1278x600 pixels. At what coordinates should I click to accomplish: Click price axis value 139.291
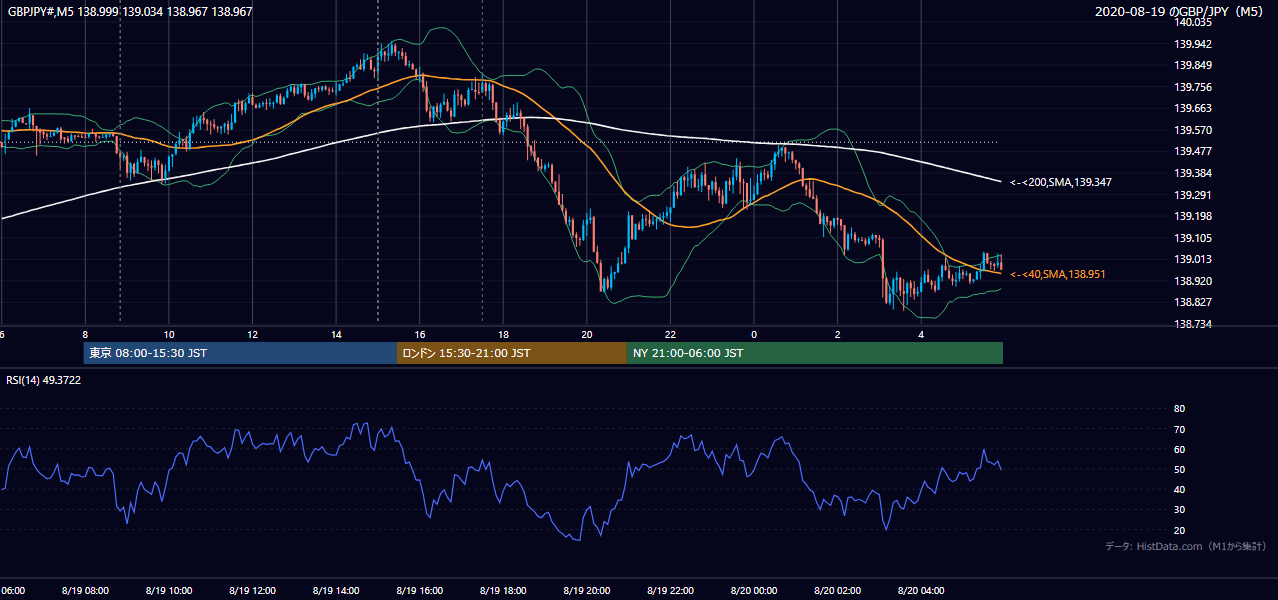click(1193, 195)
